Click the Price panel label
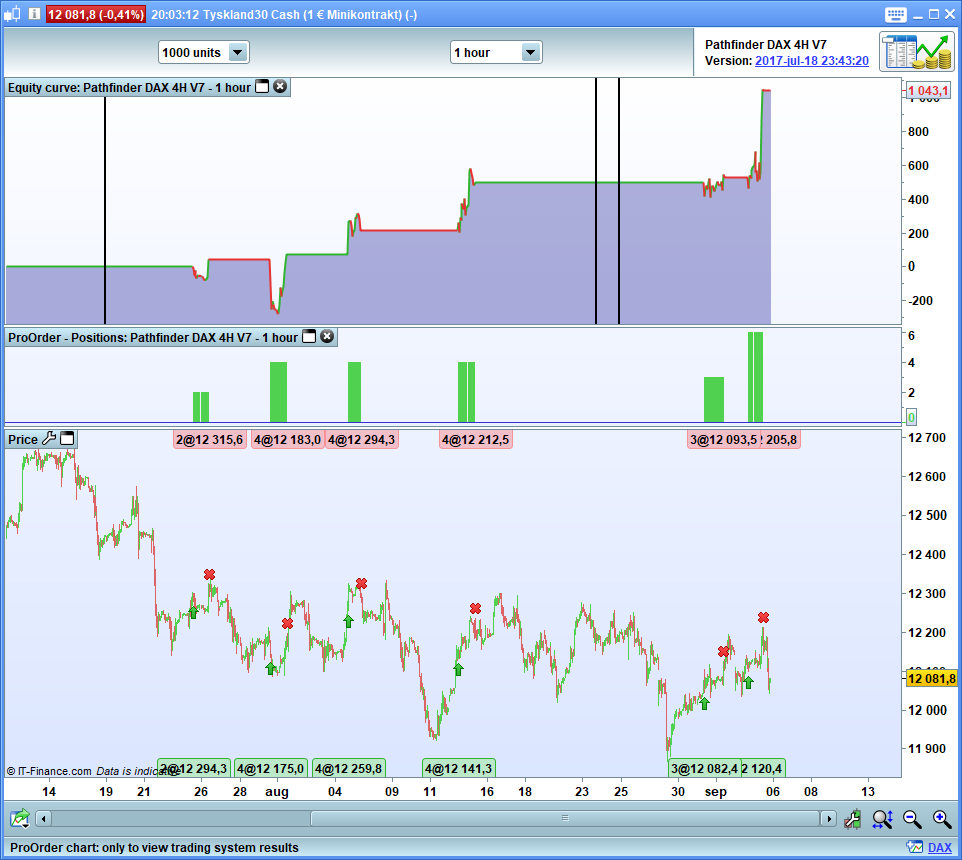Screen dimensions: 962x860 23,439
